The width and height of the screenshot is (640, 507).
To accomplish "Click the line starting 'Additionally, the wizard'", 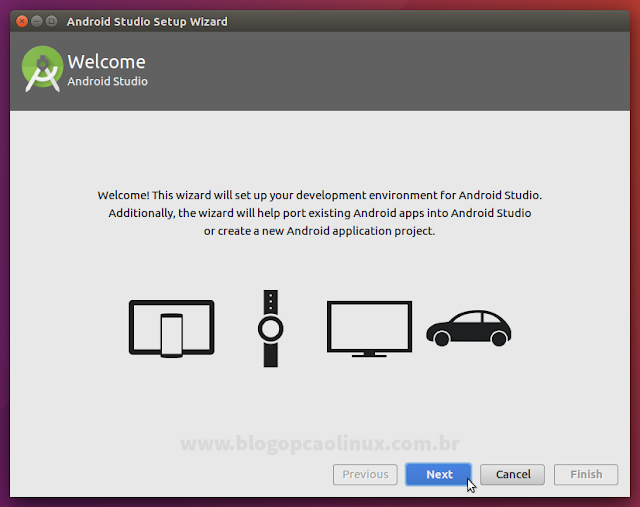I will (320, 213).
